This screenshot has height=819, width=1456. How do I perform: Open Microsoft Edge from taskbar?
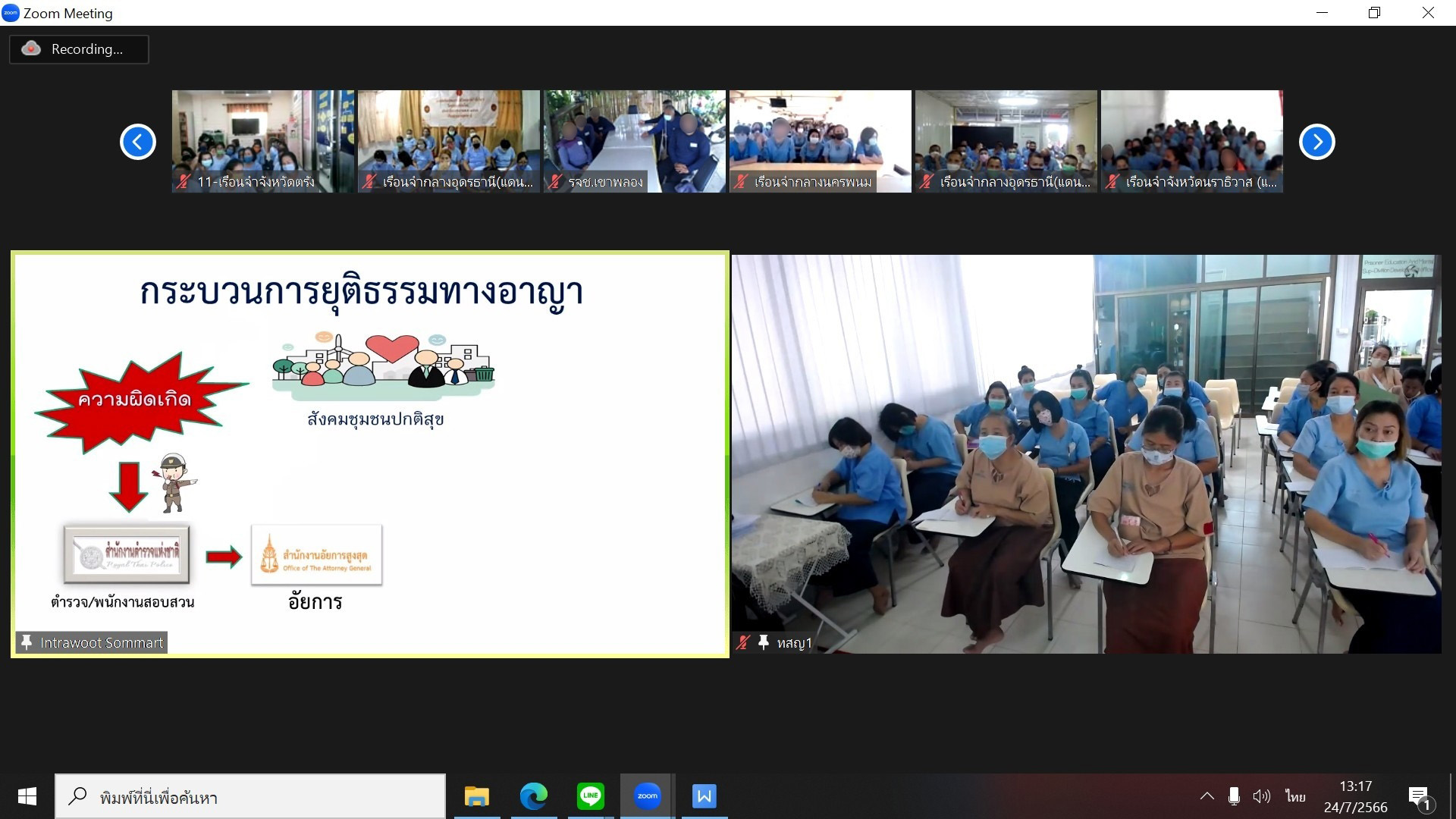[x=533, y=795]
